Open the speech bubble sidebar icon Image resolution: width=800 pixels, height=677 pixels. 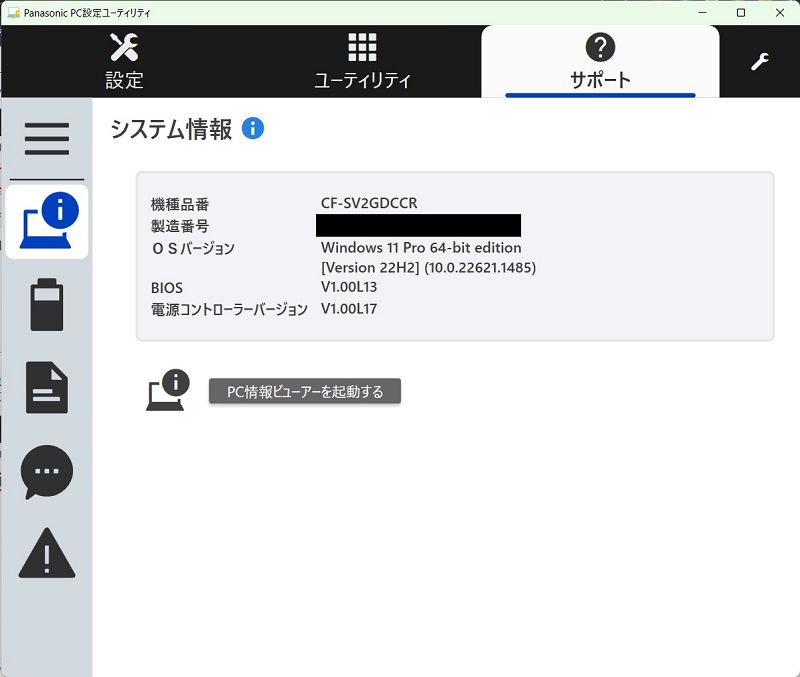47,472
